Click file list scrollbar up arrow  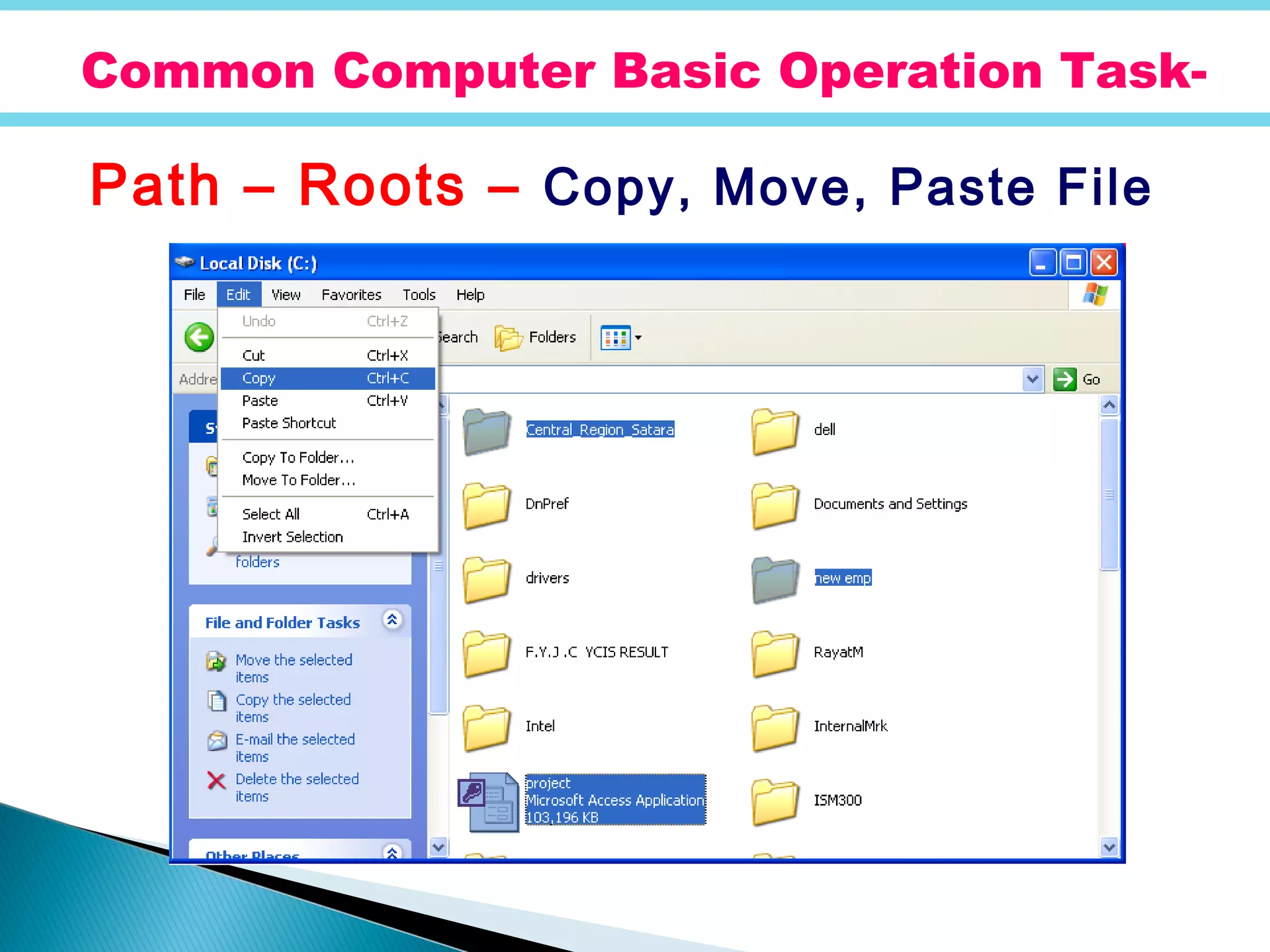click(1109, 405)
